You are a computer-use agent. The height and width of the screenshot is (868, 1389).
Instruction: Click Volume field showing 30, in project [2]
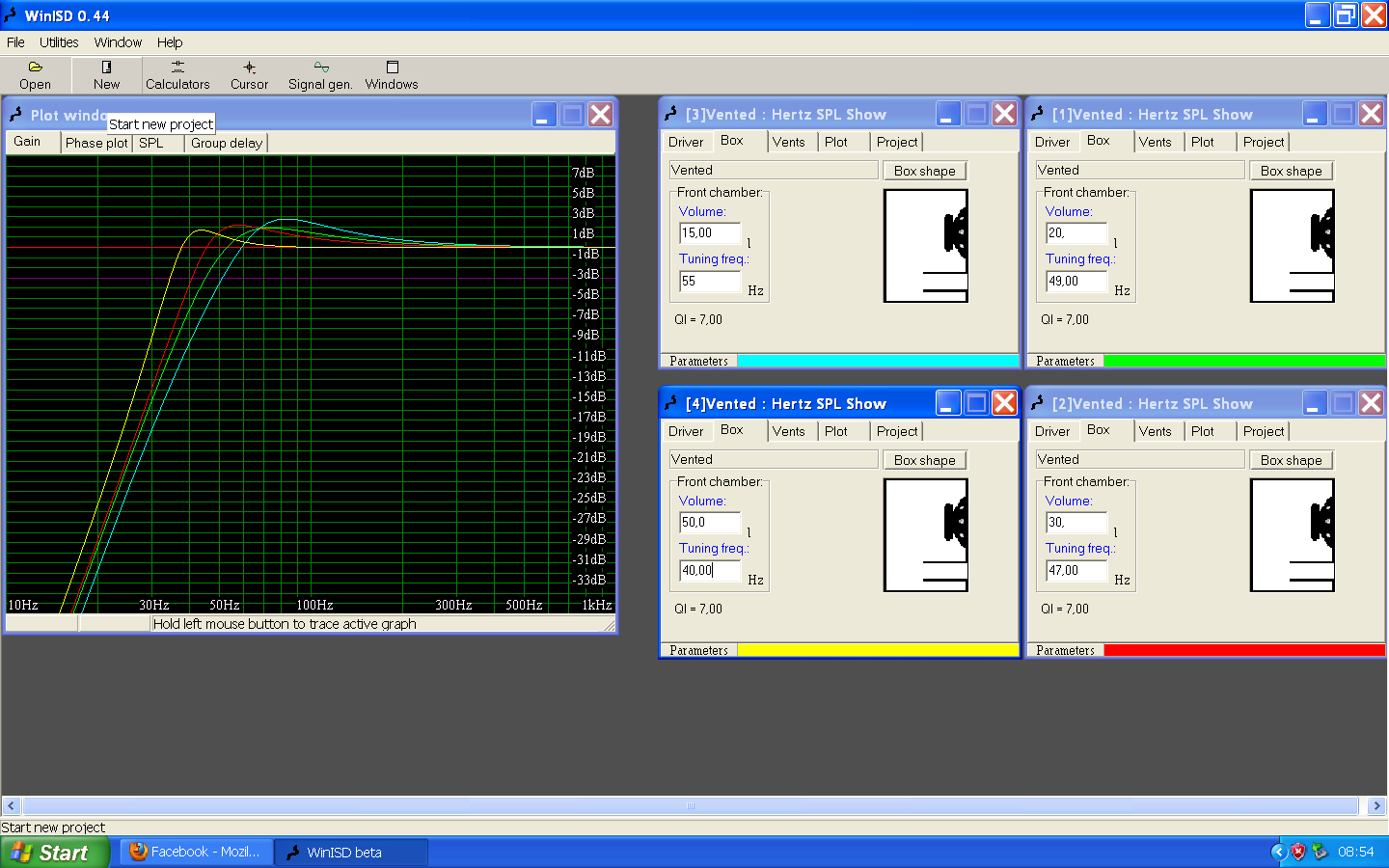1076,523
